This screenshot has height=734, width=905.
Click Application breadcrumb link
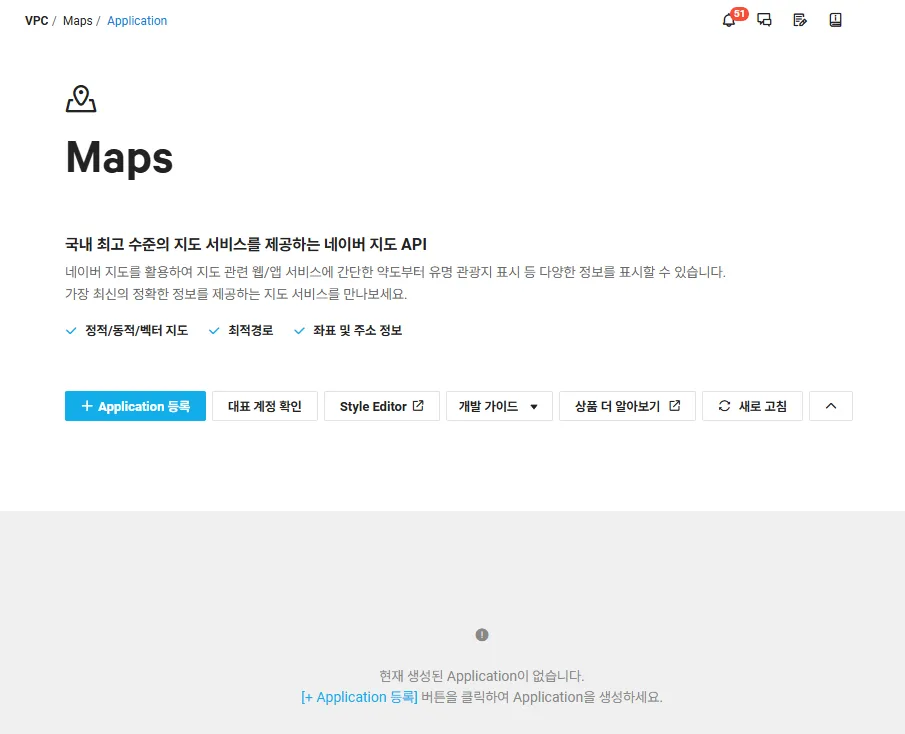point(137,21)
